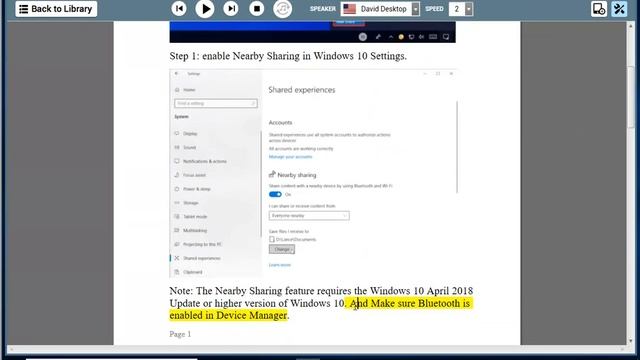Click the Back to Library button
Screen dimensions: 640x360
(x=56, y=9)
